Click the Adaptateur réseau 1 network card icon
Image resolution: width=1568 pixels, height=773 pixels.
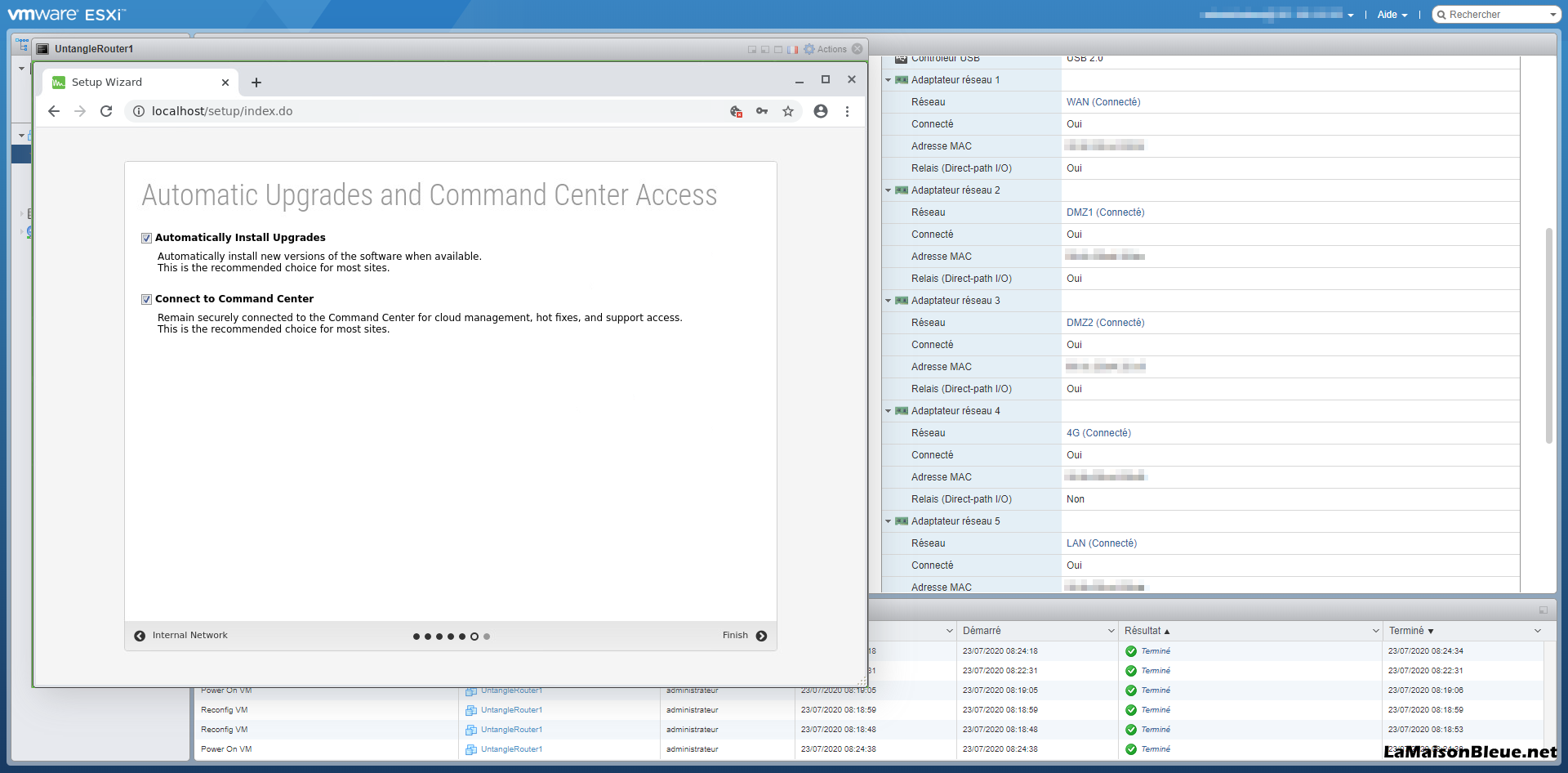(x=902, y=80)
